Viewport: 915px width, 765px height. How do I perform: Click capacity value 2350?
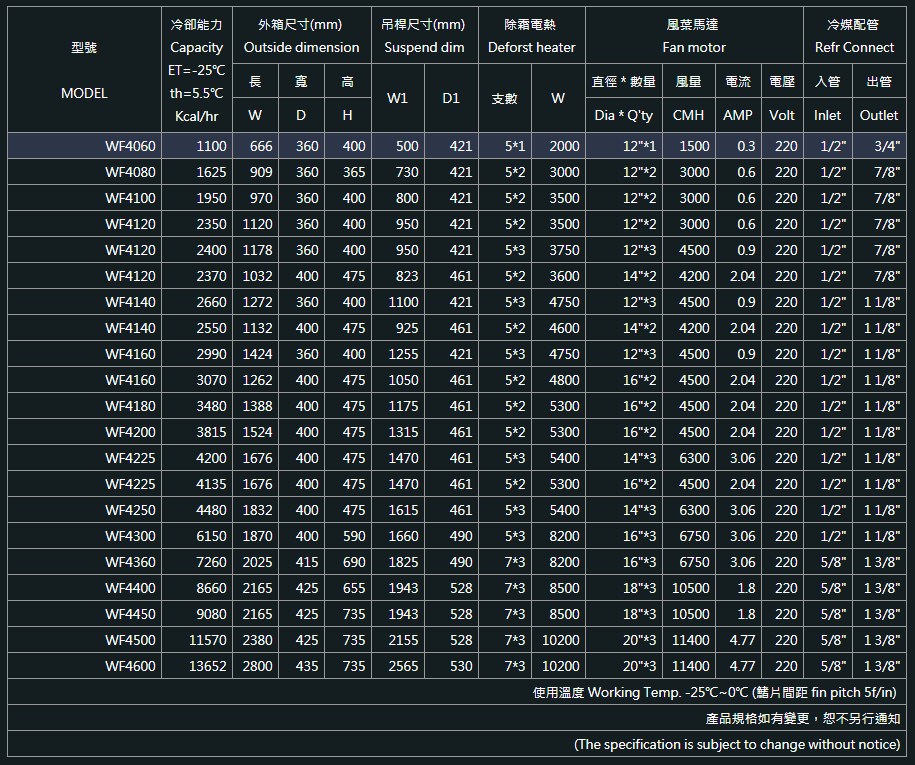tap(211, 224)
